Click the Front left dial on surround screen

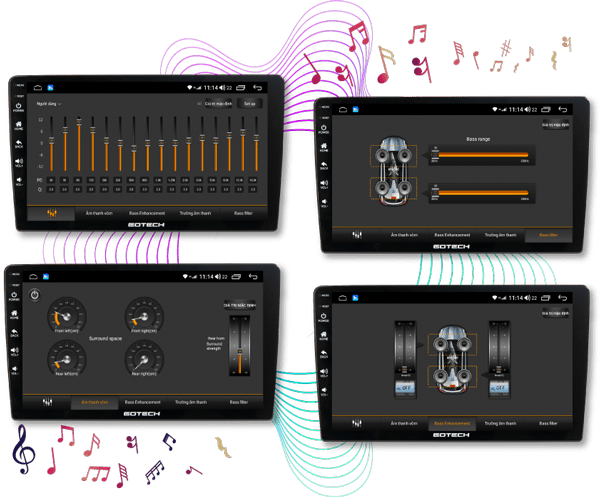pyautogui.click(x=66, y=317)
